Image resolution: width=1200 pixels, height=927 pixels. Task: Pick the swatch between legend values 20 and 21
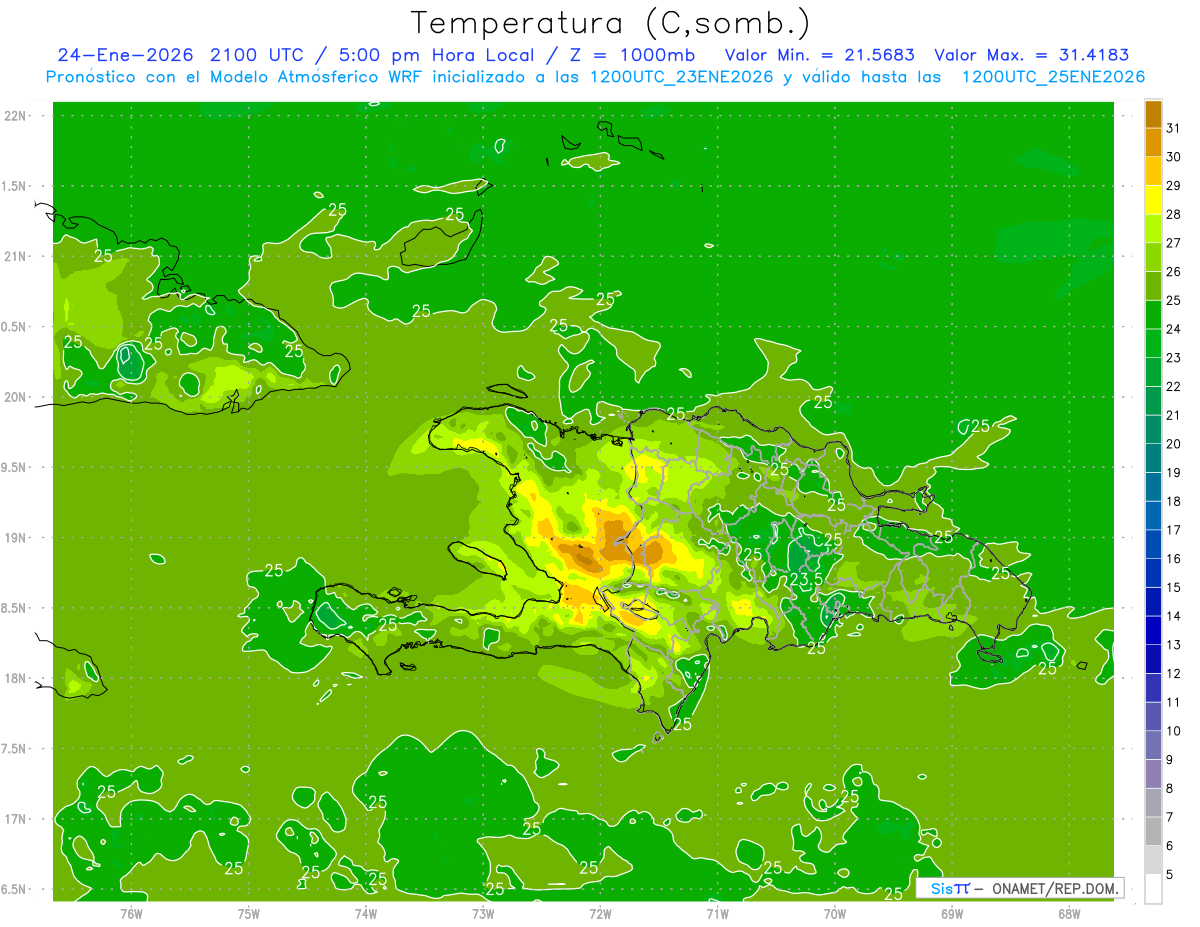(1153, 430)
